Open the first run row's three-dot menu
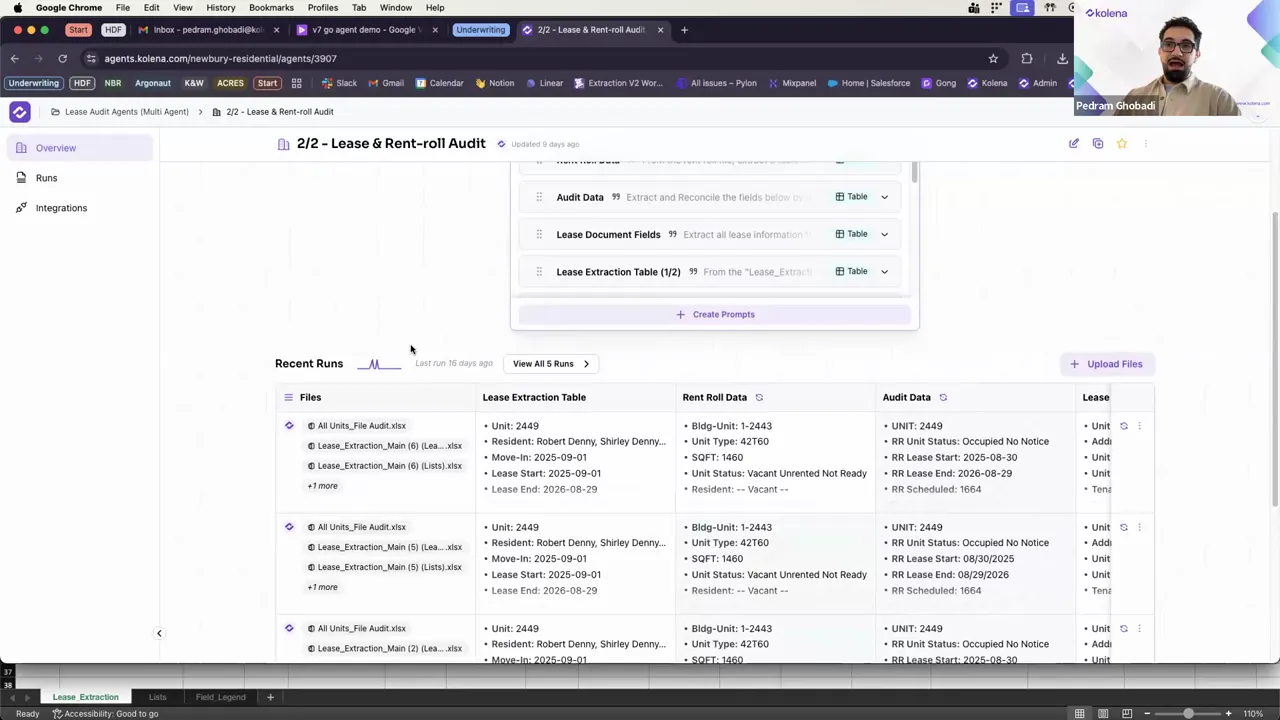The width and height of the screenshot is (1280, 720). (x=1139, y=426)
